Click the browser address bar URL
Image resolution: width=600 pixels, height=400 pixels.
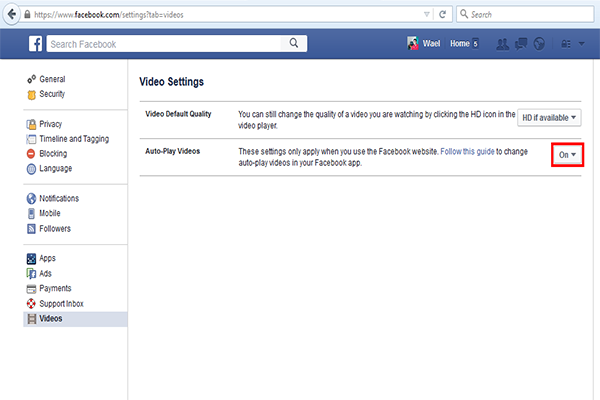point(109,15)
